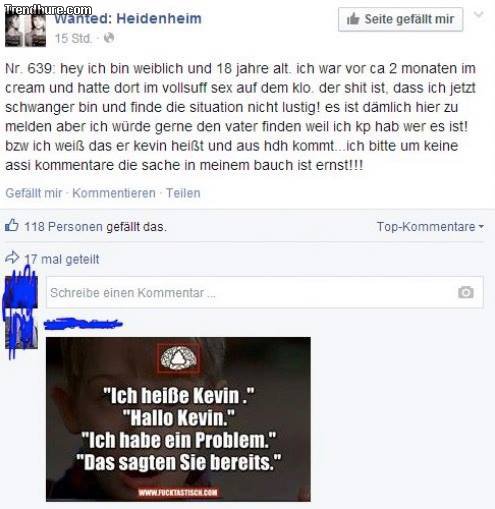Open the post options chevron at top right
Viewport: 495px width, 509px height.
pyautogui.click(x=479, y=15)
